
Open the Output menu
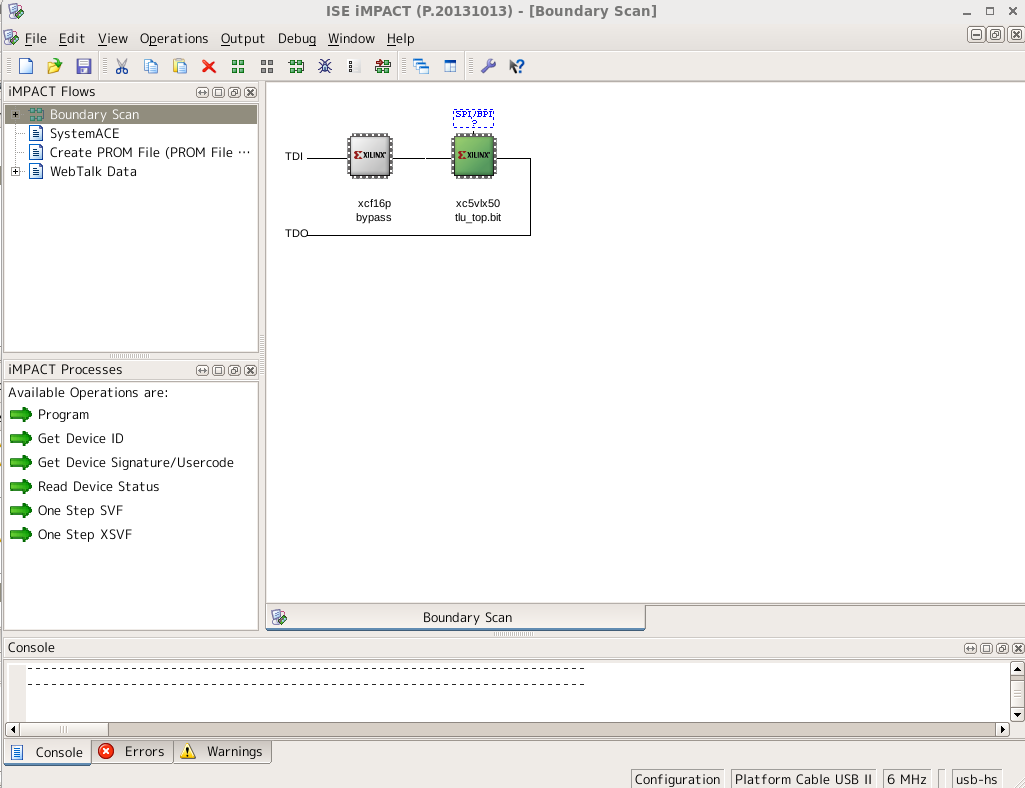click(x=243, y=39)
